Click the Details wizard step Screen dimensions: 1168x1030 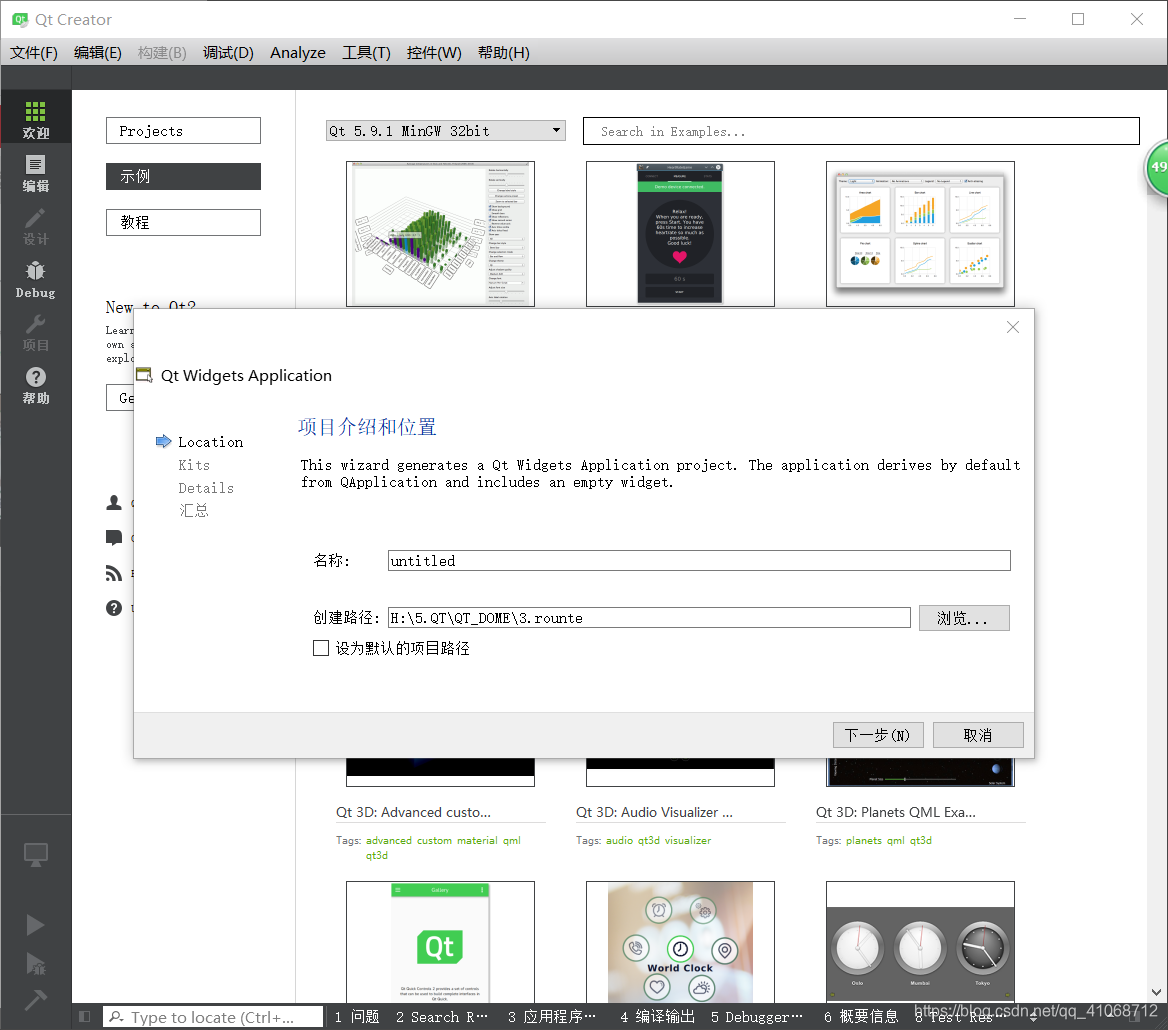point(206,489)
